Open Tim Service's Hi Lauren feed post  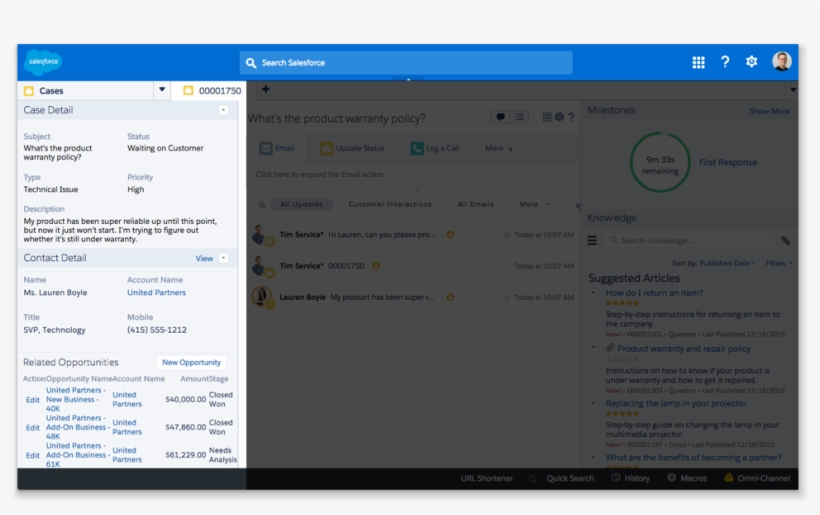pos(413,235)
